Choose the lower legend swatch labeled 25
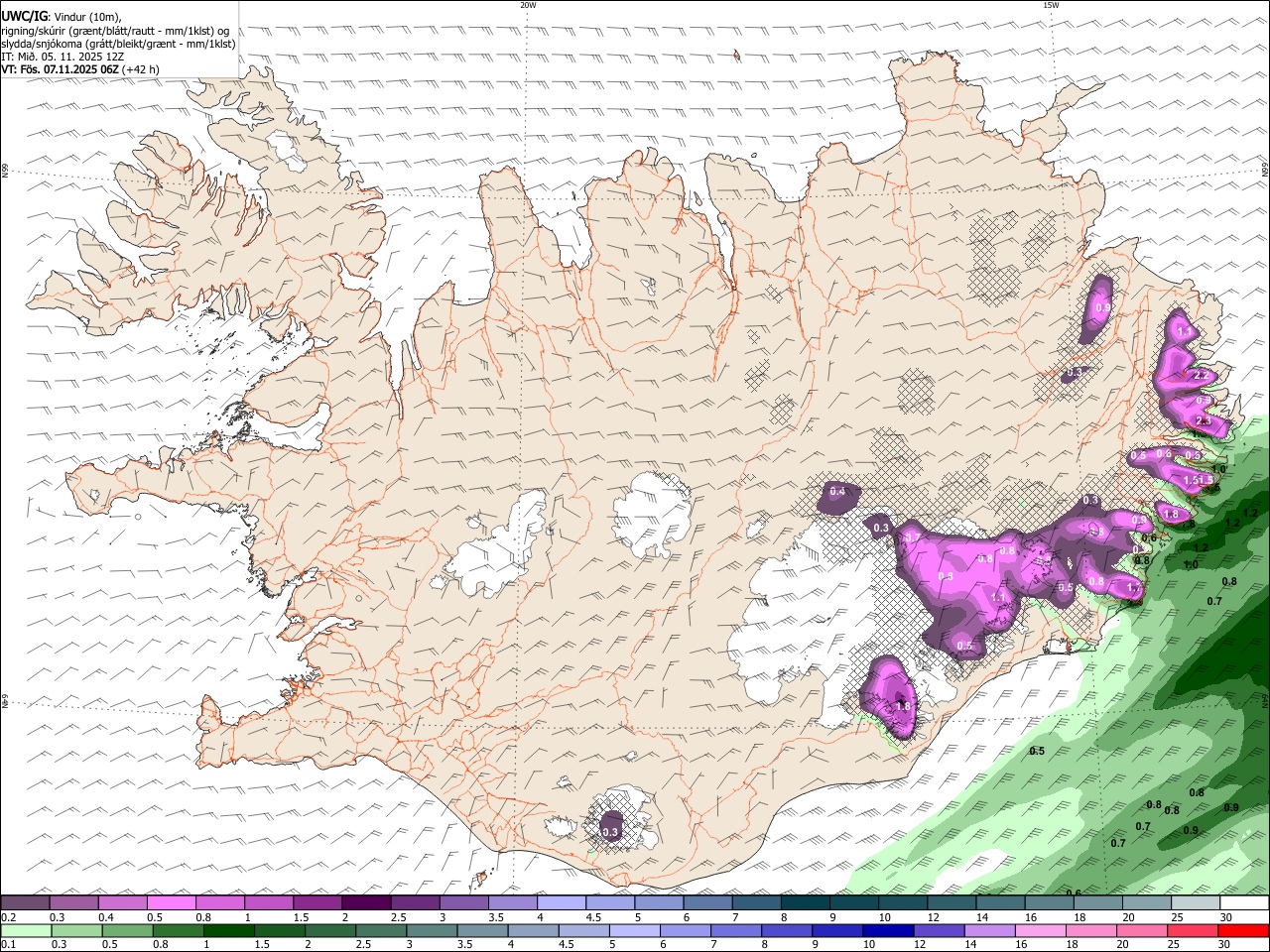 tap(1194, 930)
